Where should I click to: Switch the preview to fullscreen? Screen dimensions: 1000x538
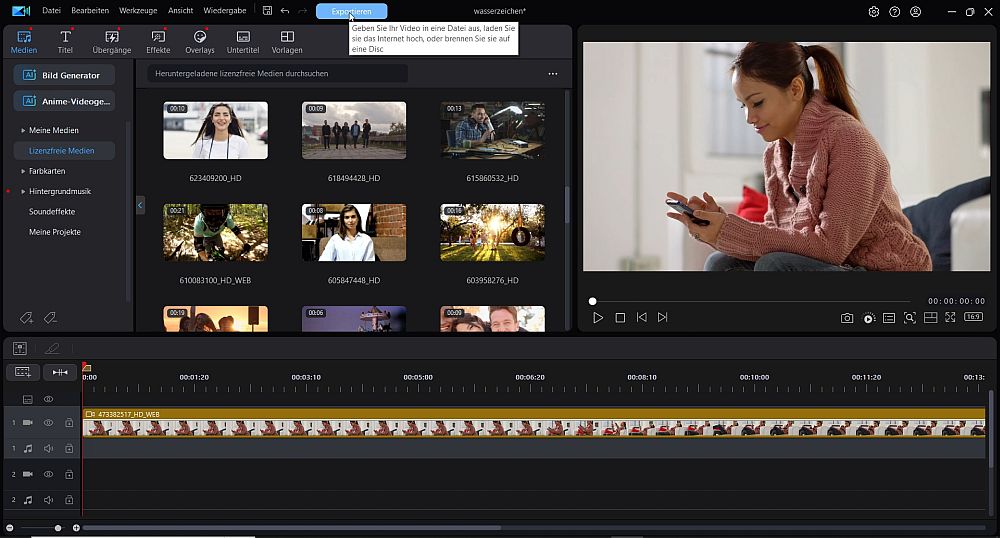pyautogui.click(x=950, y=317)
